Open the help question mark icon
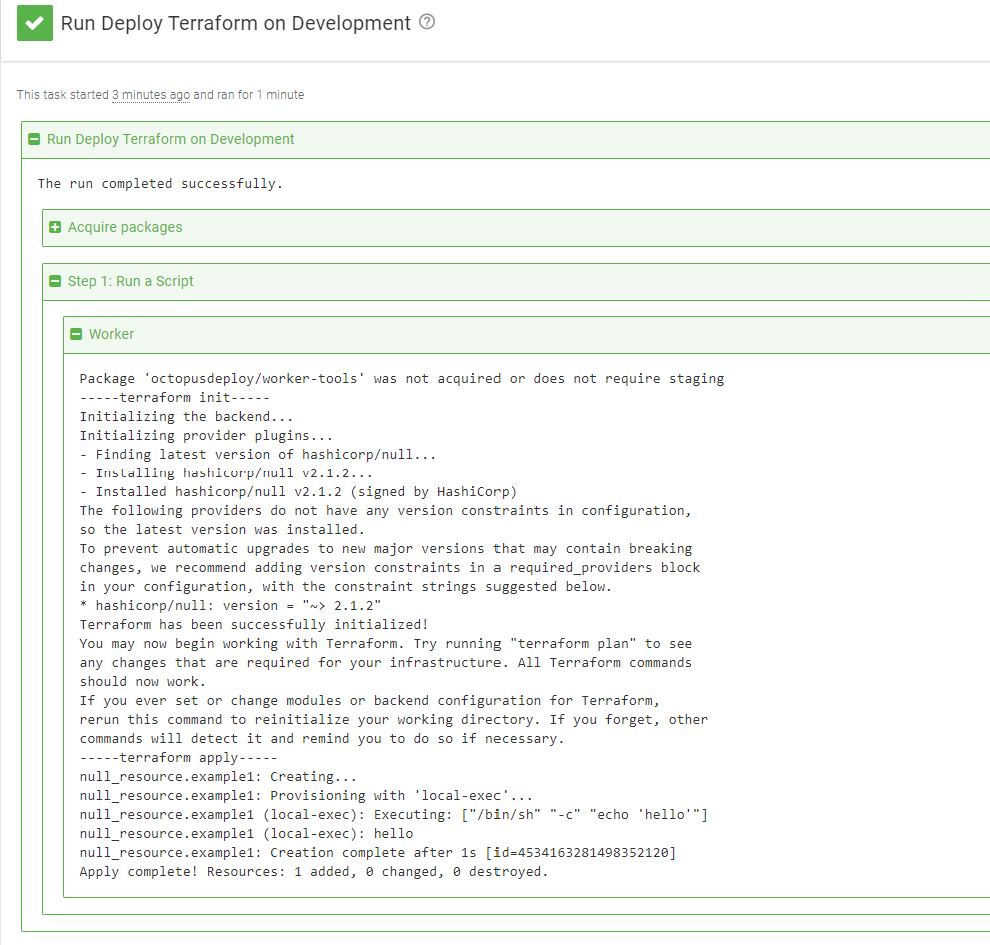Screen dimensions: 990x945 (x=427, y=21)
